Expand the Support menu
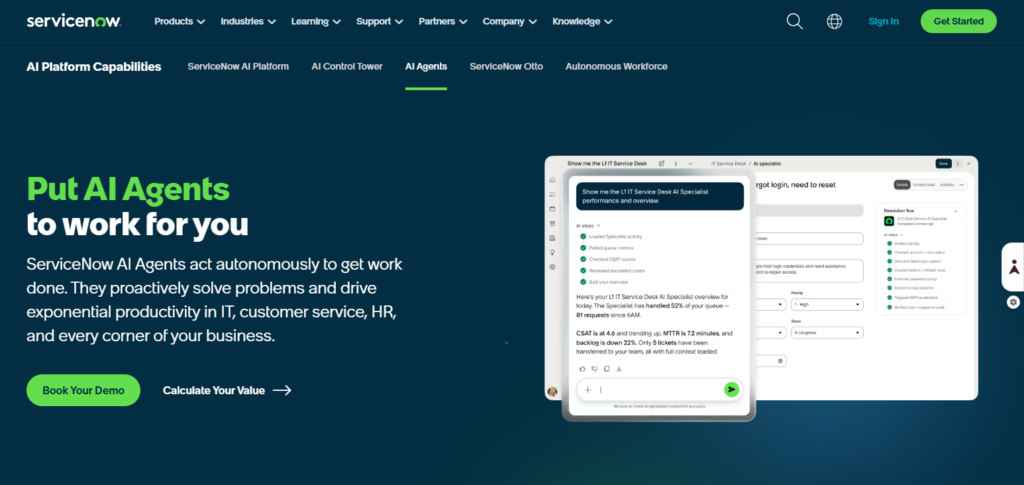 [380, 21]
